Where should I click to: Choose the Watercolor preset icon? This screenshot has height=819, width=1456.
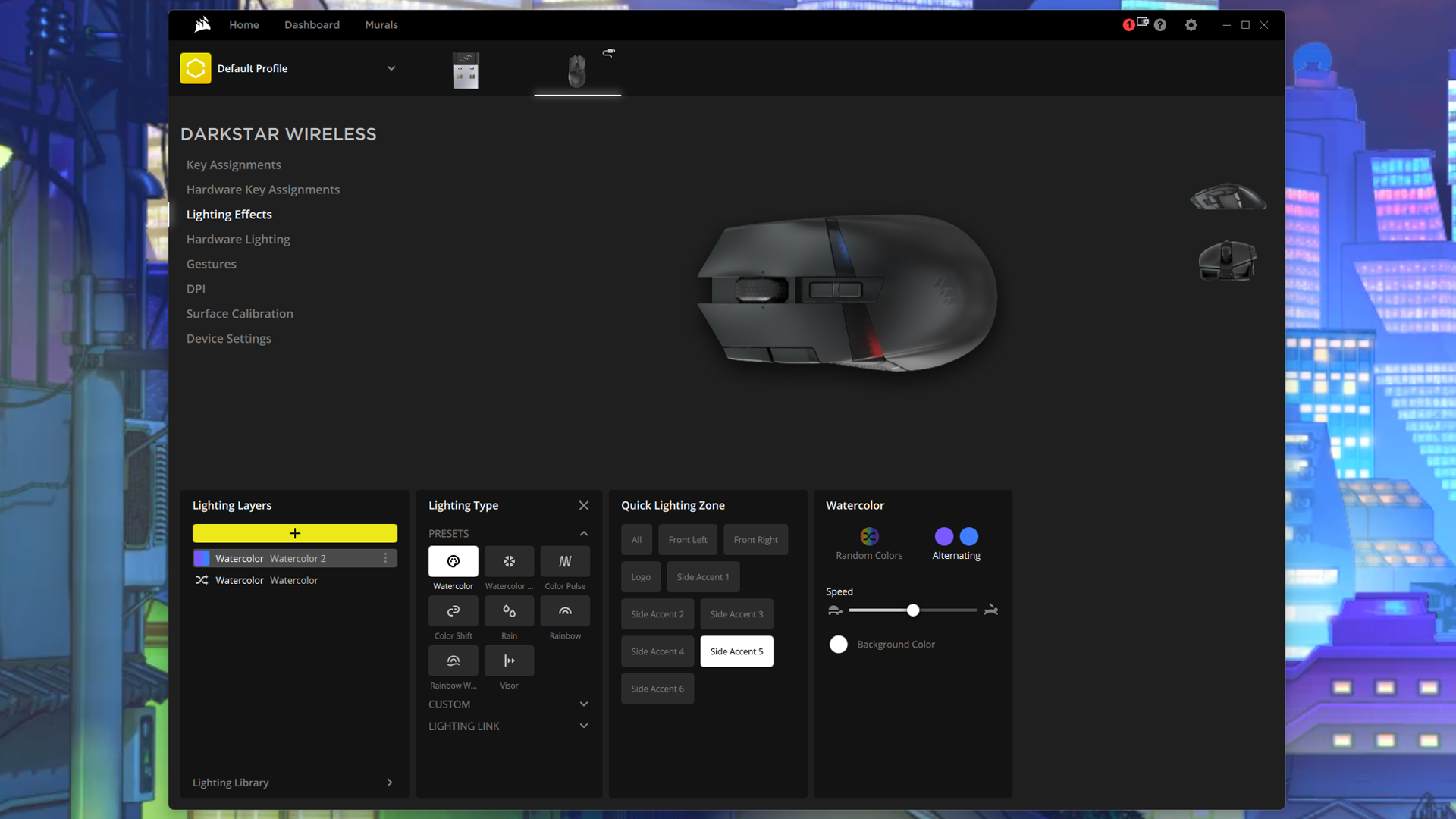tap(453, 561)
